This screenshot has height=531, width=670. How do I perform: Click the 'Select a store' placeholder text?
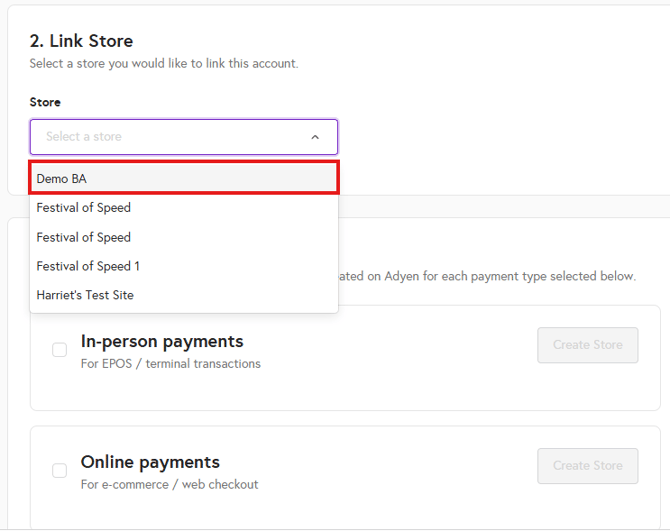(x=84, y=137)
